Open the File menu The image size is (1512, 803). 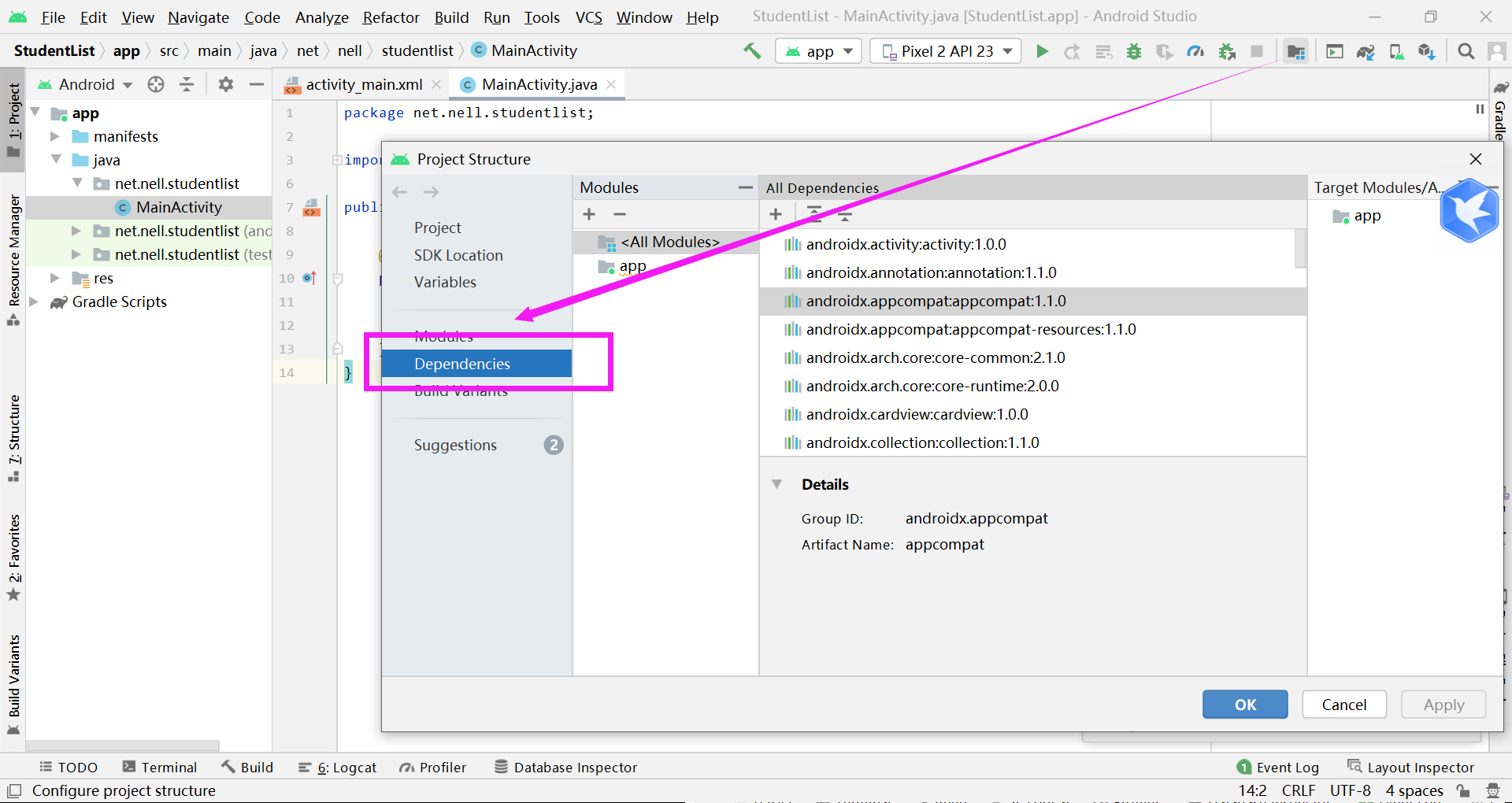(x=53, y=17)
